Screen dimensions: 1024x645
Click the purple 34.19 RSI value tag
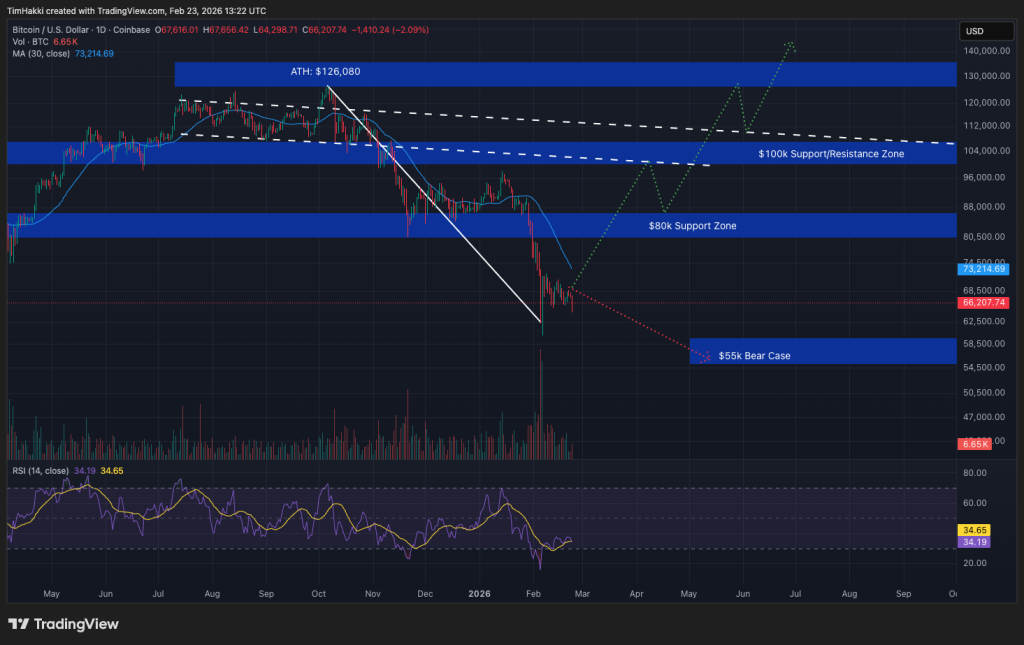(x=974, y=541)
